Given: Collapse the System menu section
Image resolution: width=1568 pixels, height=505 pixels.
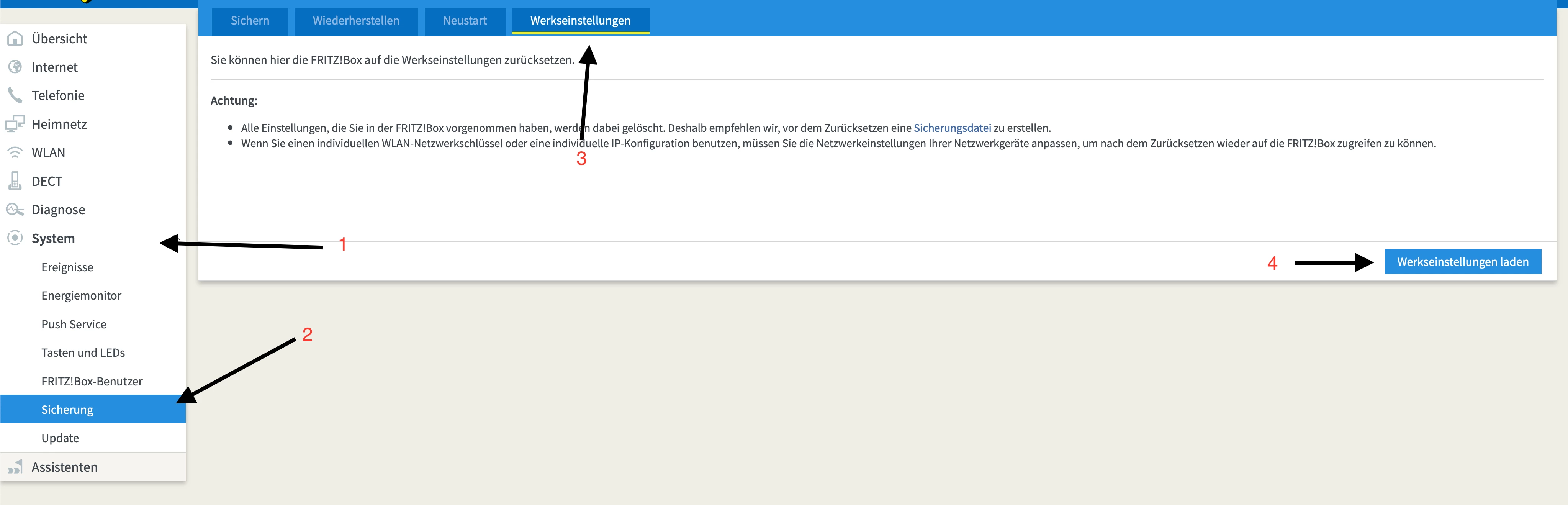Looking at the screenshot, I should tap(53, 238).
